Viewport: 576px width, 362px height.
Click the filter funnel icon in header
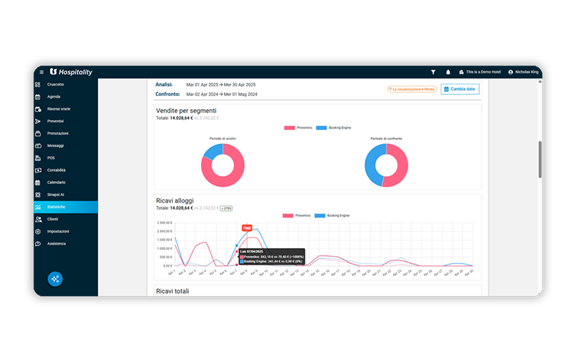433,72
